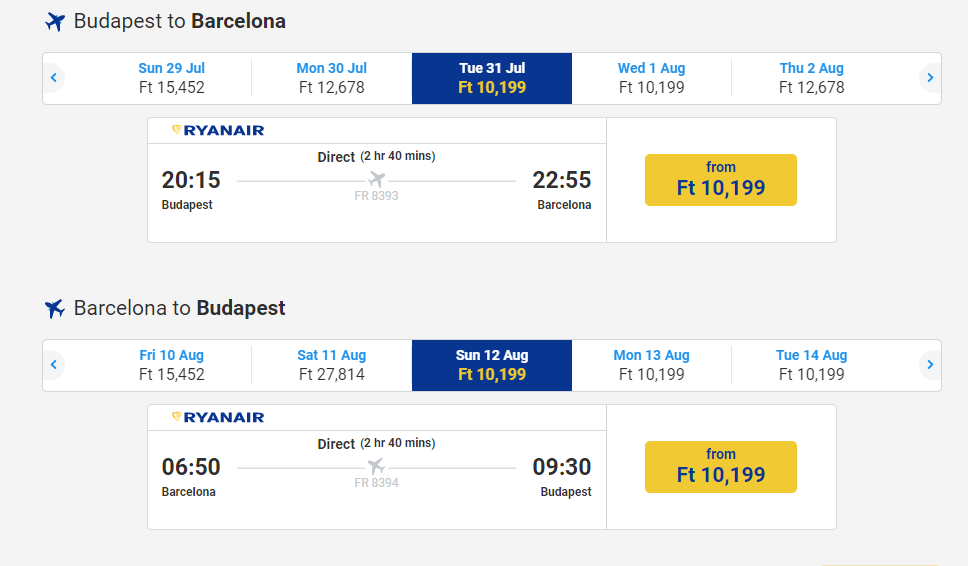Switch return date to Mon 13 Aug

(652, 365)
